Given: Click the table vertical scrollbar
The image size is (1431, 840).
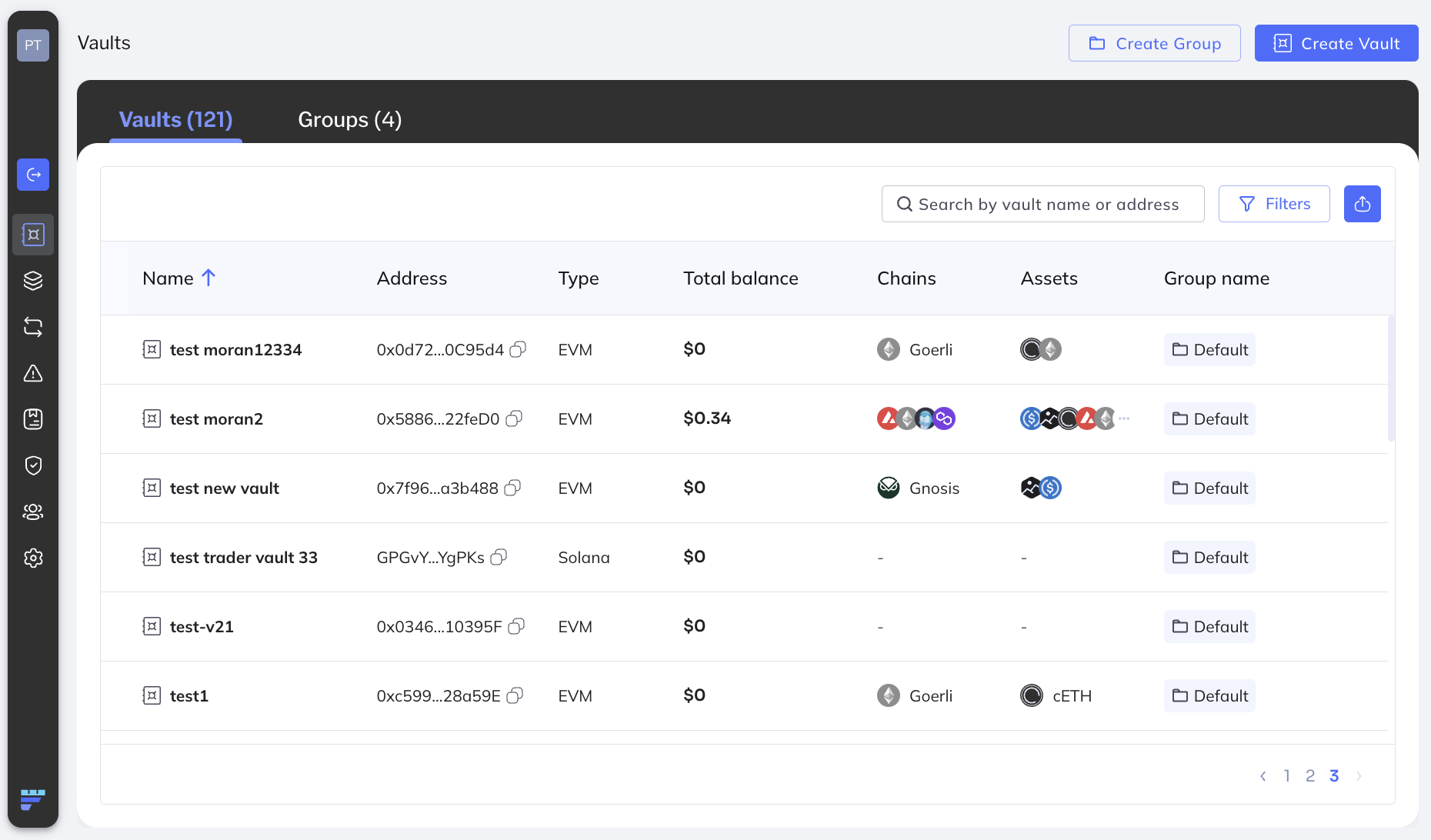Looking at the screenshot, I should coord(1391,378).
